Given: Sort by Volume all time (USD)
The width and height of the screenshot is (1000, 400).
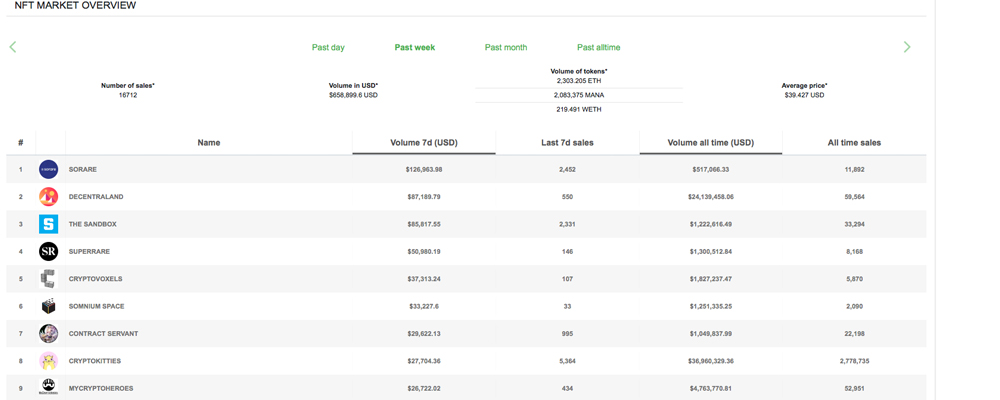Looking at the screenshot, I should pyautogui.click(x=710, y=143).
